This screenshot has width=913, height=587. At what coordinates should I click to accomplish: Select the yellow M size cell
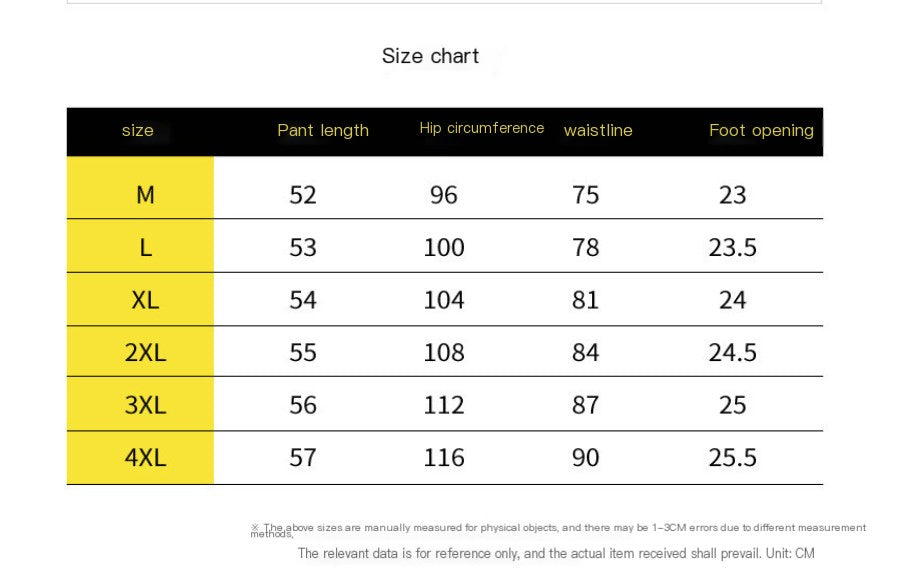click(x=140, y=188)
